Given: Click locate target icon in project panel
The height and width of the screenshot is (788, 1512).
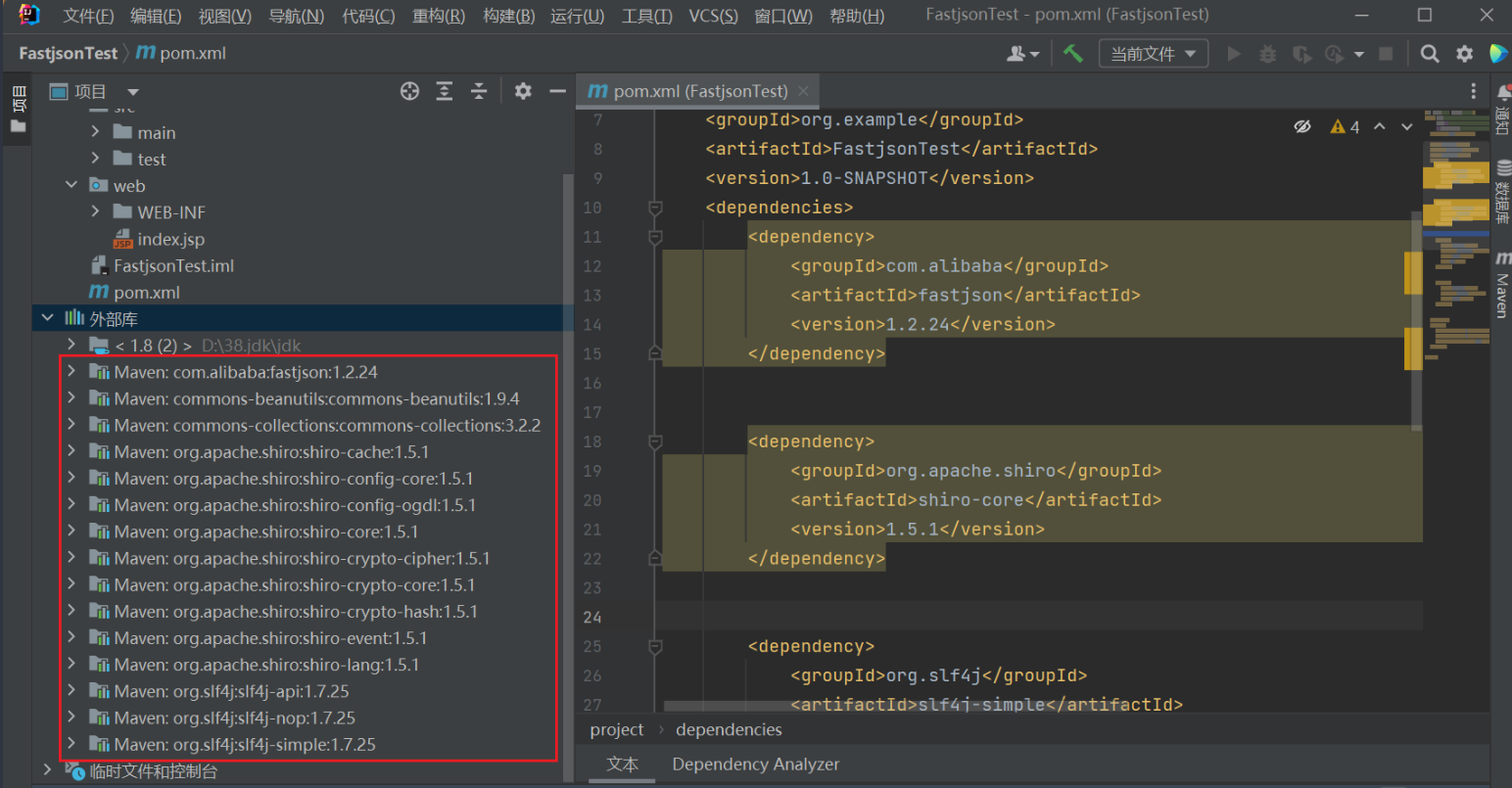Looking at the screenshot, I should click(409, 91).
